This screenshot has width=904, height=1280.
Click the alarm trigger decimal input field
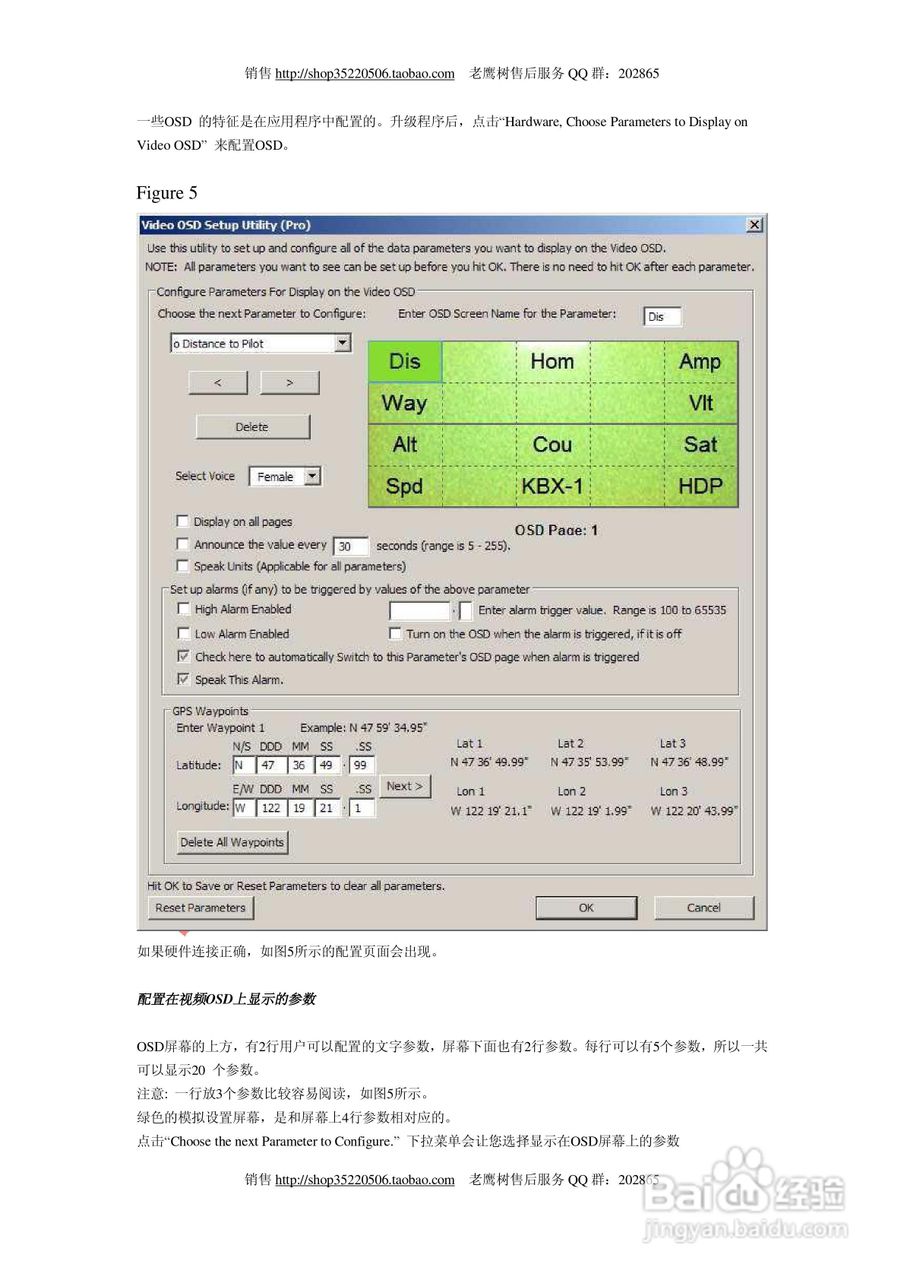point(466,610)
